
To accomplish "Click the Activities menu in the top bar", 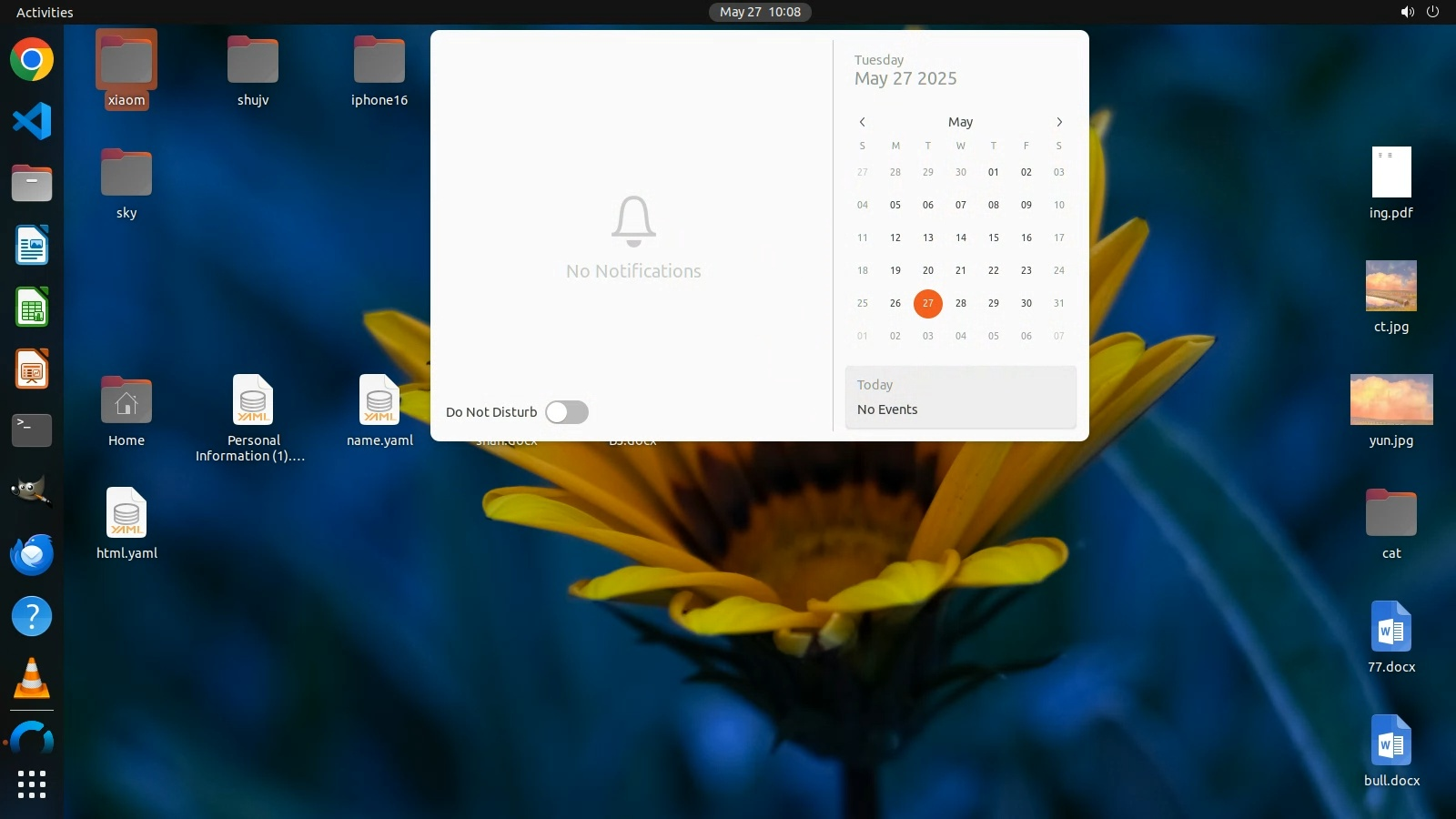I will [x=45, y=12].
